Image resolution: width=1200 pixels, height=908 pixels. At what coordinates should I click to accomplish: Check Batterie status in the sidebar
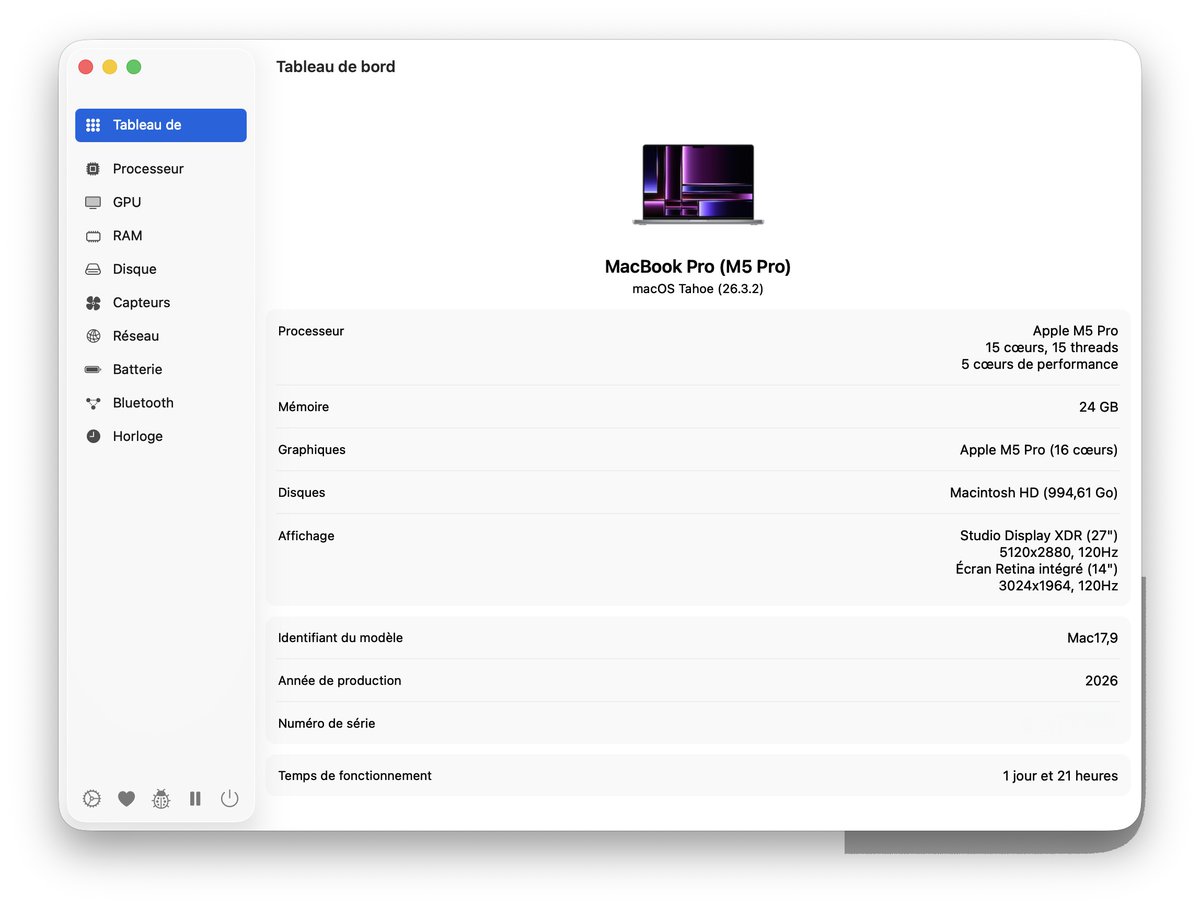pyautogui.click(x=136, y=369)
